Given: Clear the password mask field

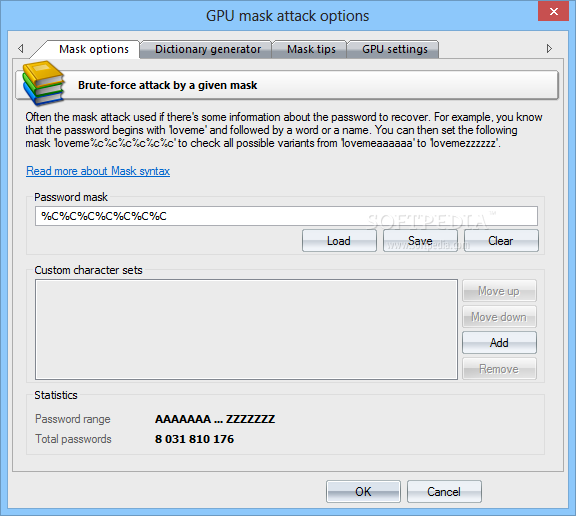Looking at the screenshot, I should tap(501, 241).
